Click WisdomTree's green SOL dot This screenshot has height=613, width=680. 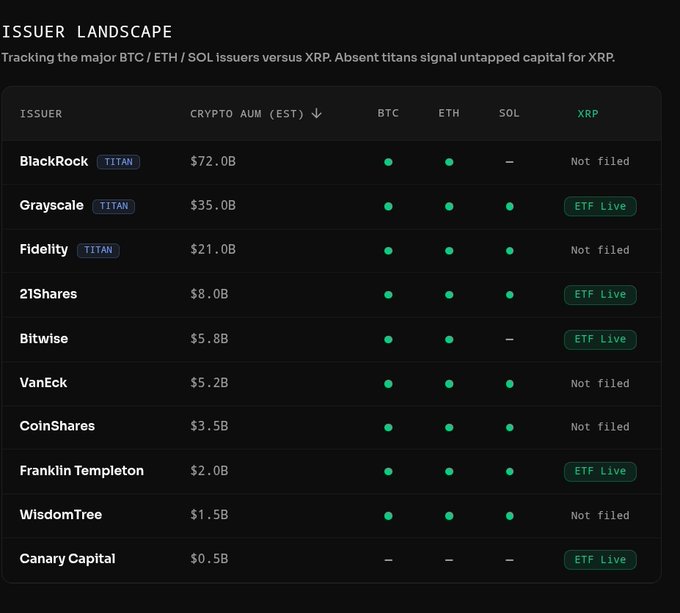(x=510, y=516)
